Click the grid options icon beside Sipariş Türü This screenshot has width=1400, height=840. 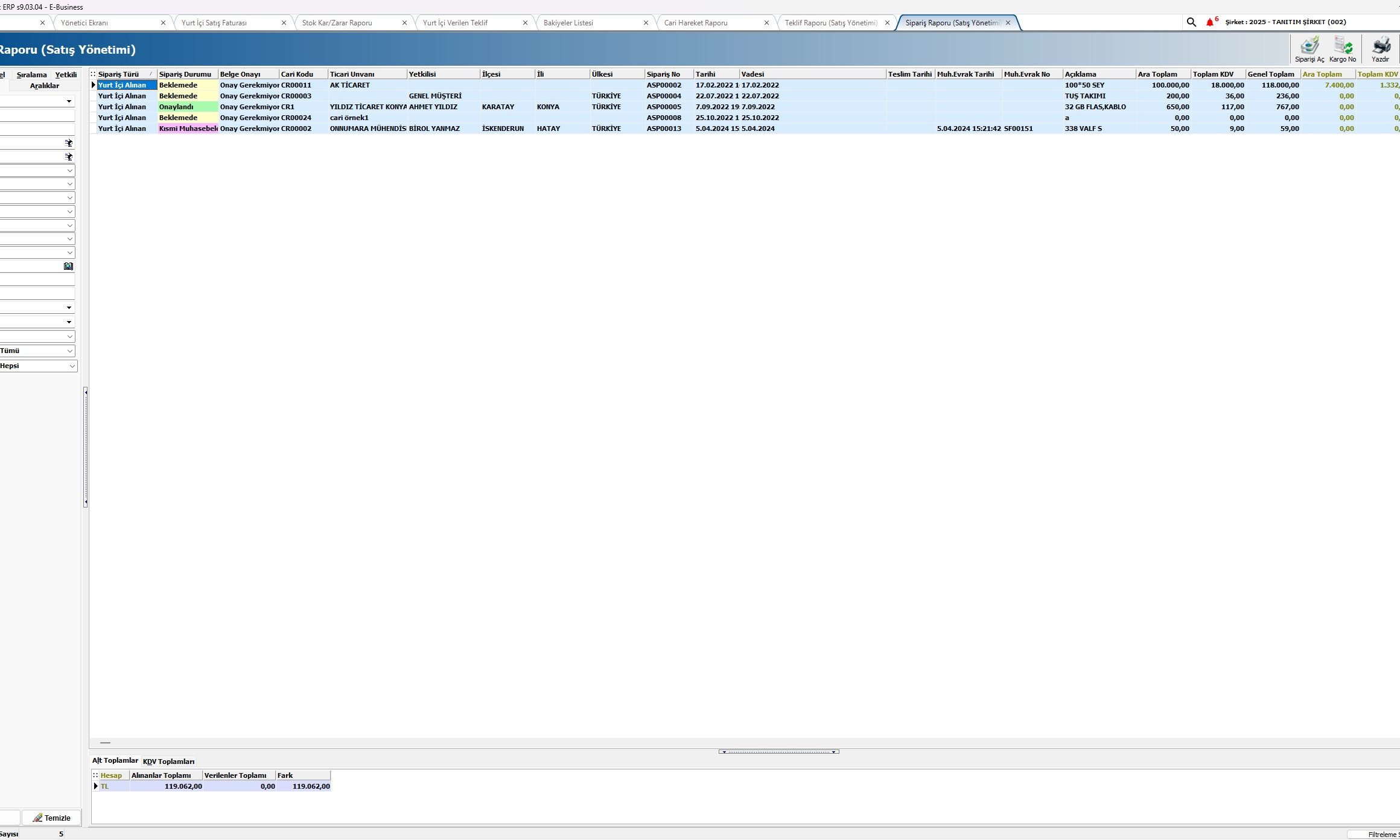[x=94, y=74]
